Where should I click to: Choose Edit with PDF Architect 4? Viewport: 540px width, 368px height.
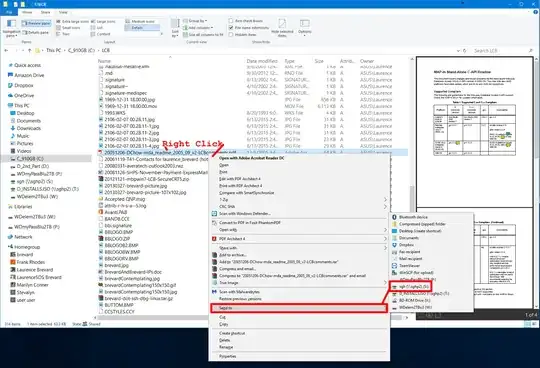tap(299, 179)
